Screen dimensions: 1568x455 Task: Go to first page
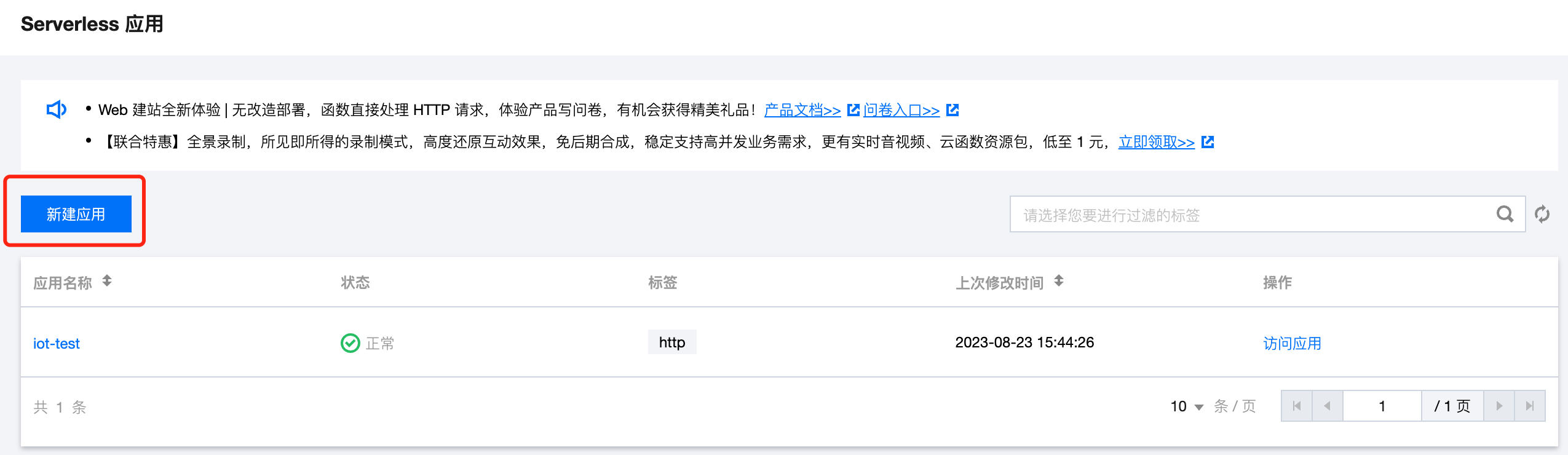coord(1297,406)
